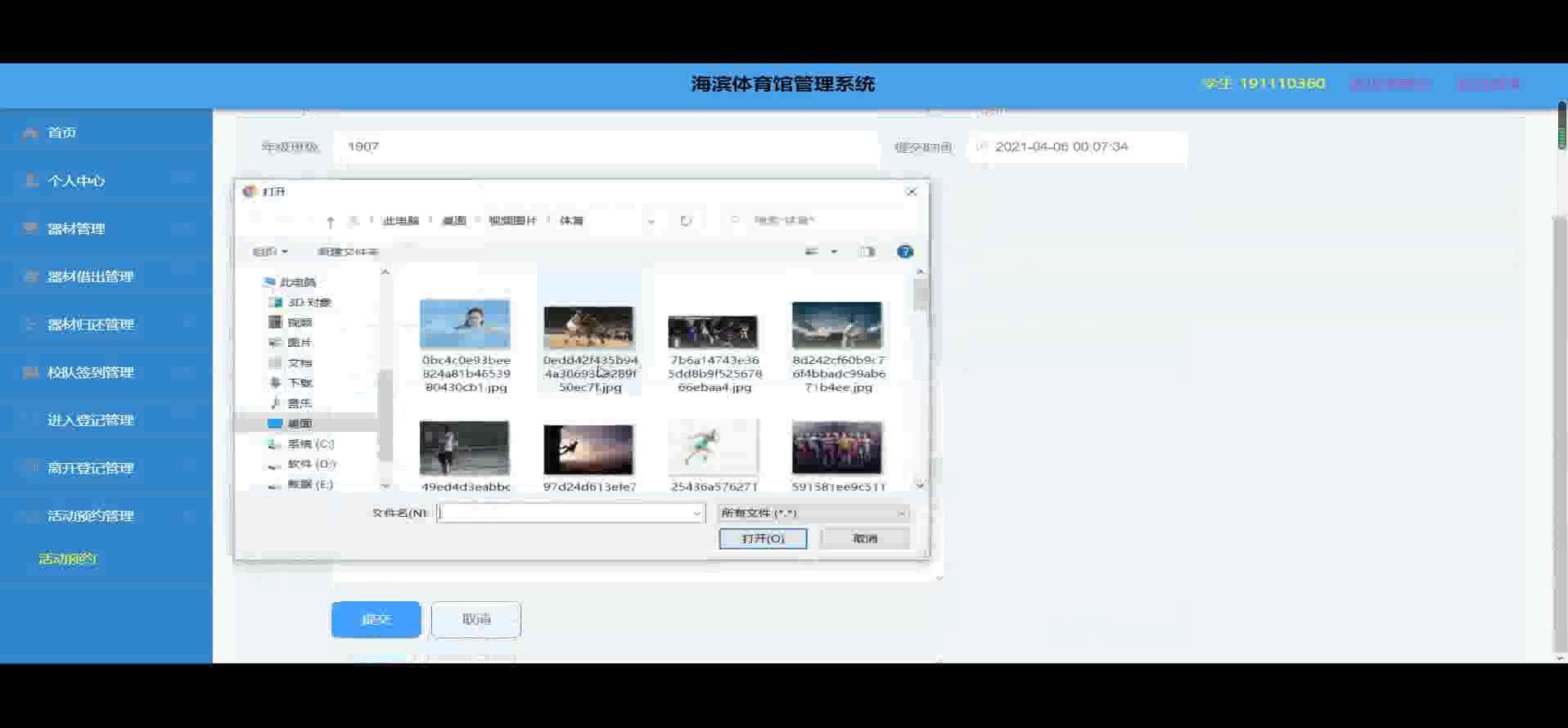Click the 打开(O) button
Viewport: 1568px width, 728px height.
click(x=763, y=538)
